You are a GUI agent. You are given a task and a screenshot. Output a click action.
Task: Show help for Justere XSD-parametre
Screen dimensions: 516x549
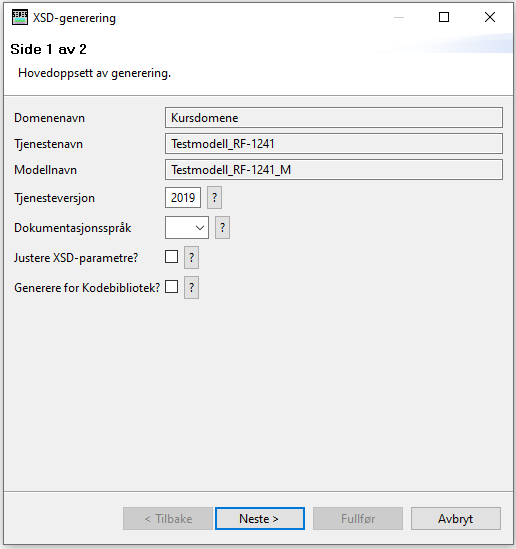pos(191,258)
